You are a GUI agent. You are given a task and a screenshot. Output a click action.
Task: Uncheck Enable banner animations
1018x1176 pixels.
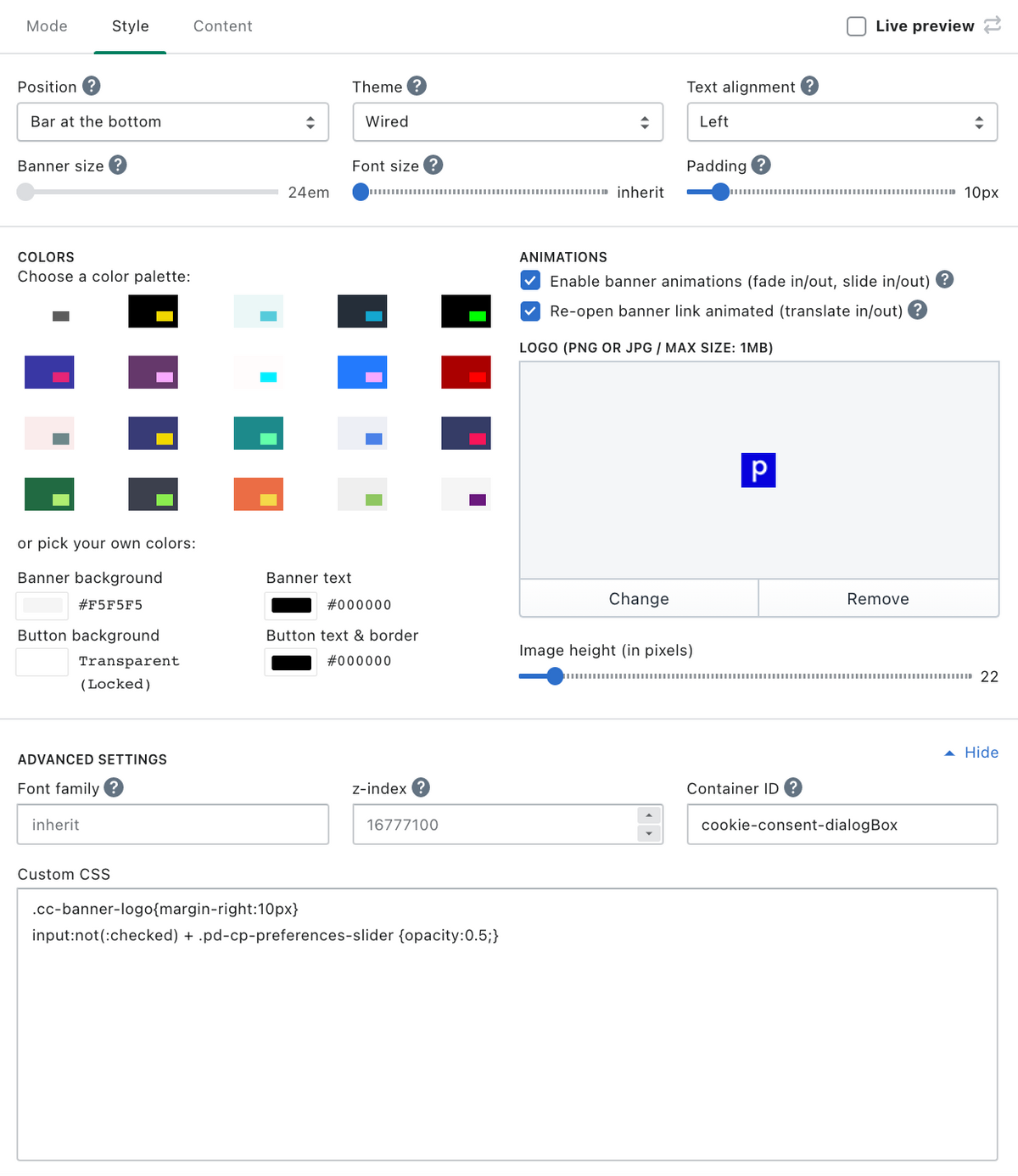pos(530,280)
